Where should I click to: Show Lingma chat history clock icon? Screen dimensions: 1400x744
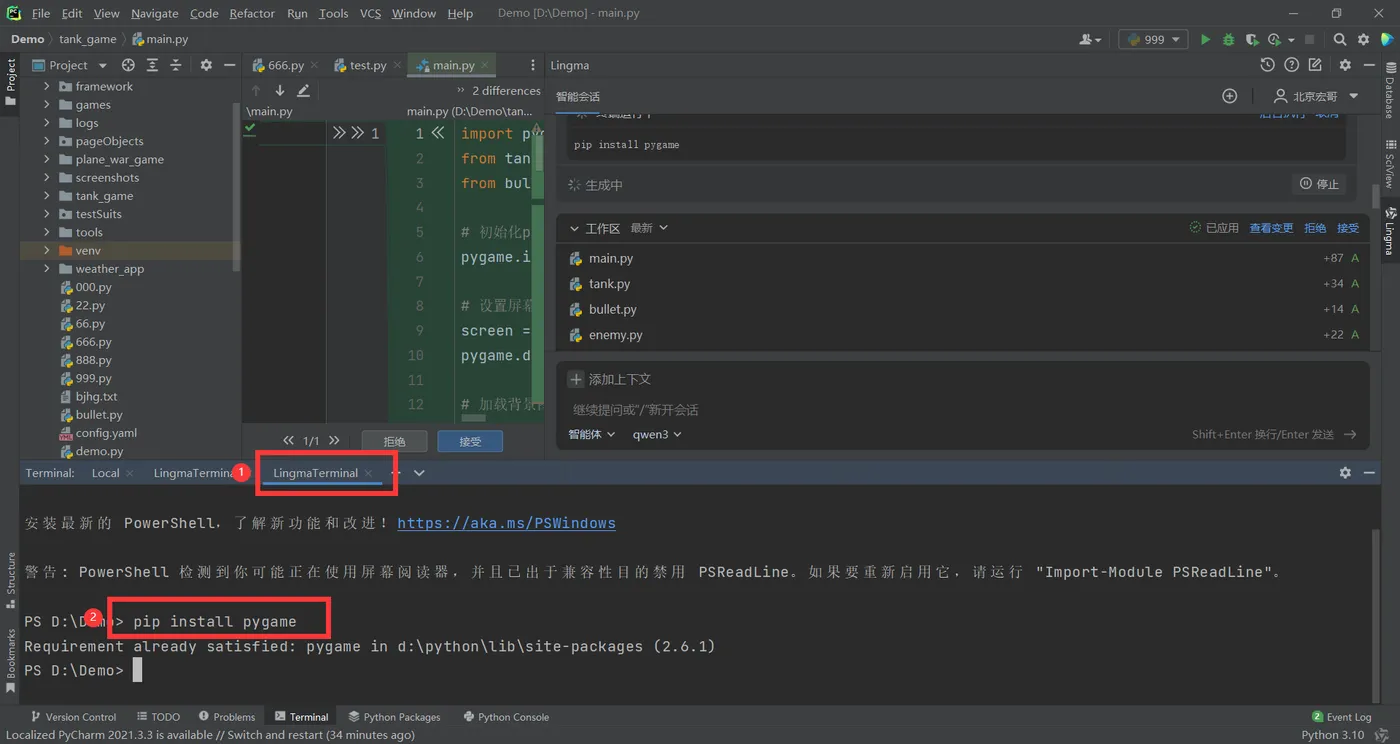[1267, 65]
